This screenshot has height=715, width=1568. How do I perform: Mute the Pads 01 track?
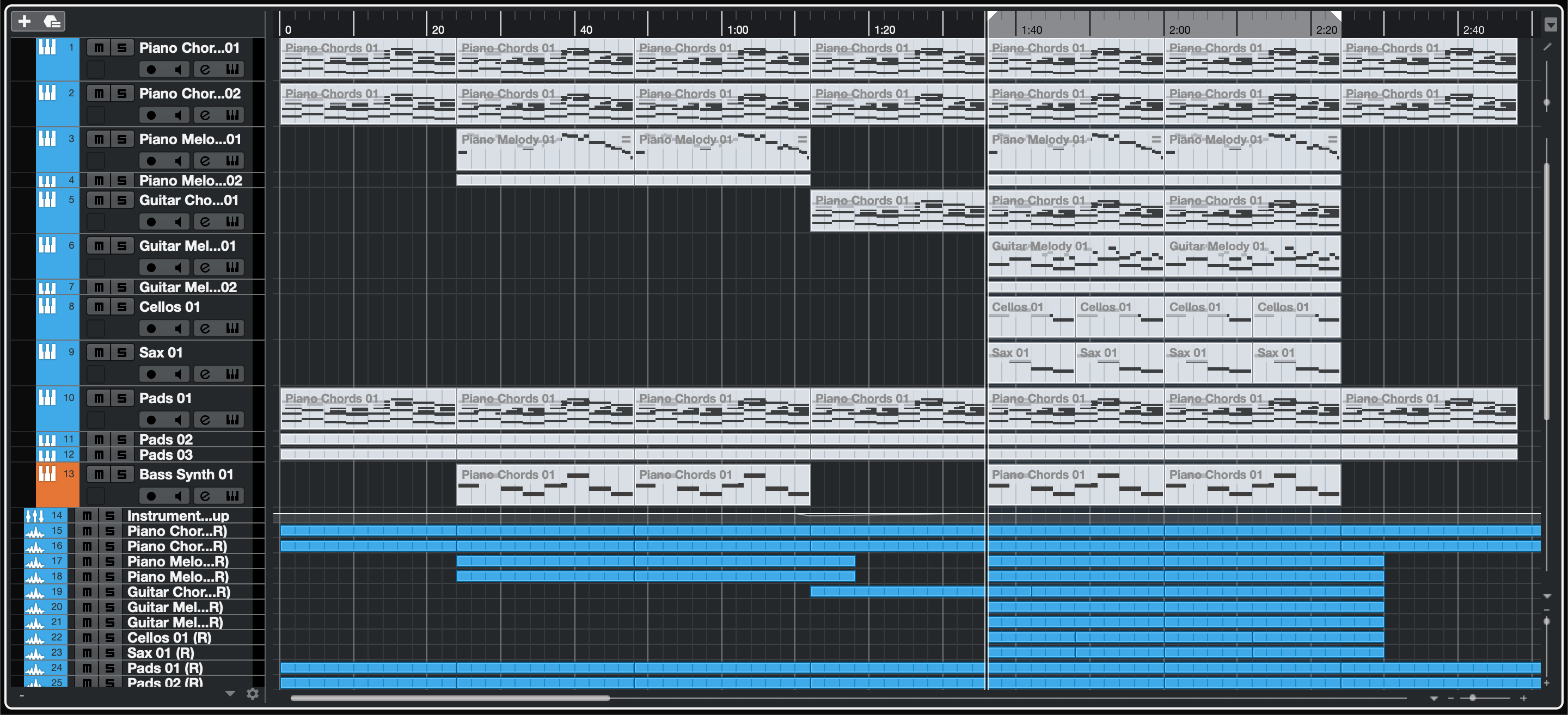coord(99,398)
